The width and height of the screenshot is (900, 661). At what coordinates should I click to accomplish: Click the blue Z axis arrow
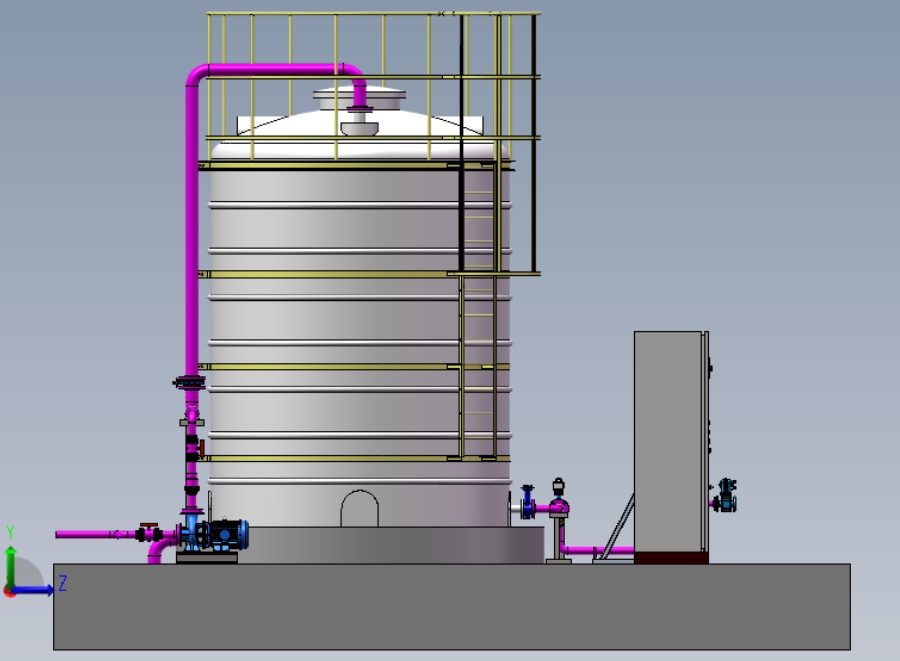pos(32,590)
